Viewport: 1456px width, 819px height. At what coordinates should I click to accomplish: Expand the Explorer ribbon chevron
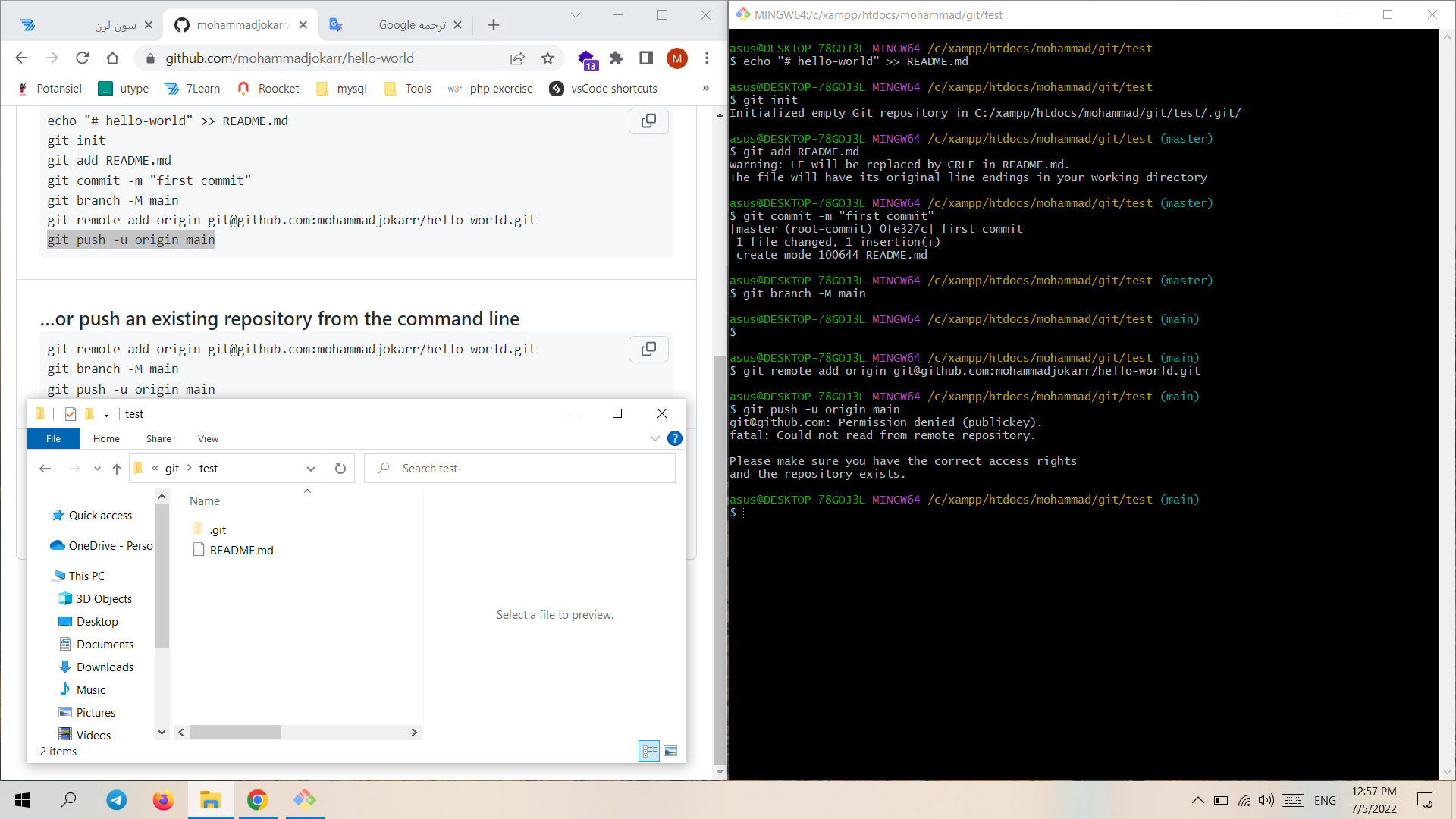click(x=654, y=438)
